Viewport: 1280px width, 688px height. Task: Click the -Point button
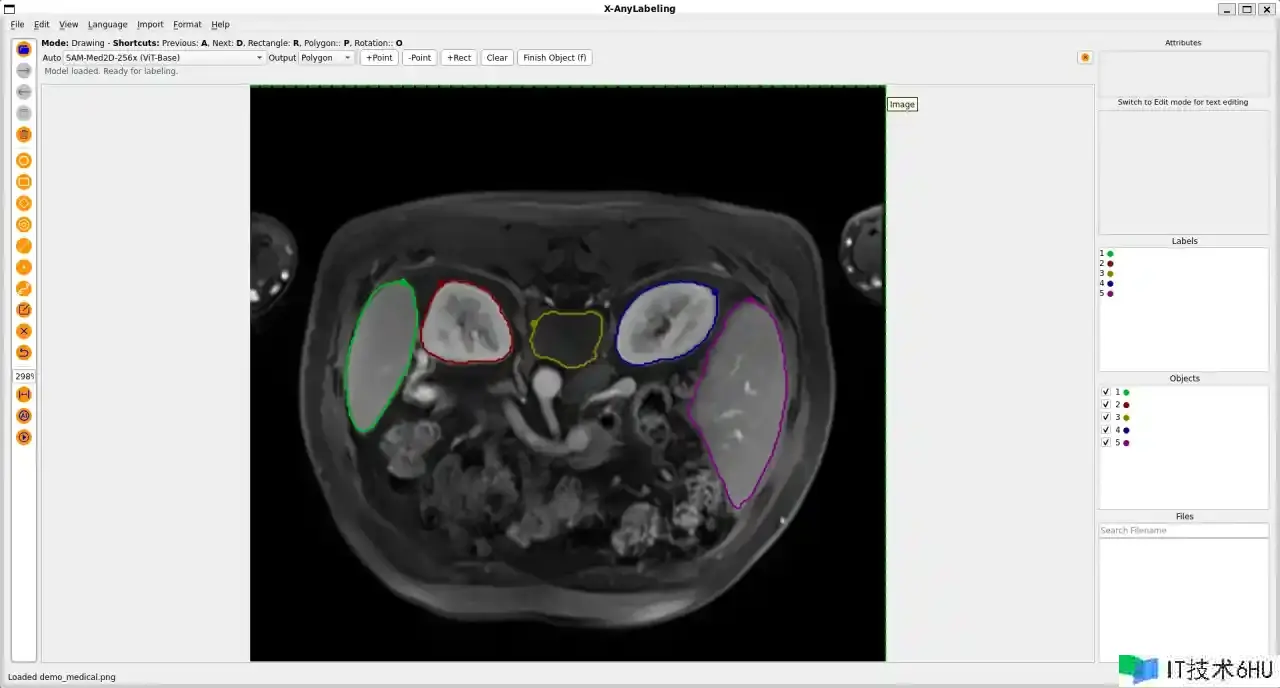420,58
